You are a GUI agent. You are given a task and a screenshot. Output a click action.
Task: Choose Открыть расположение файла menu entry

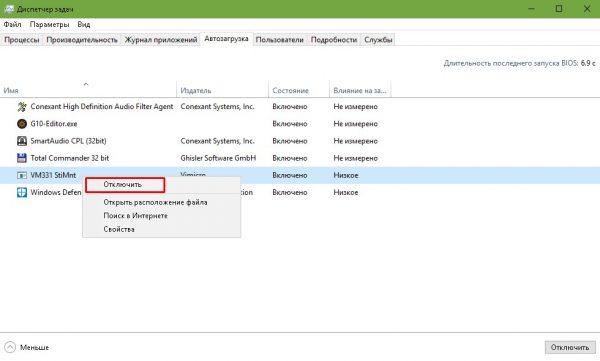[161, 202]
